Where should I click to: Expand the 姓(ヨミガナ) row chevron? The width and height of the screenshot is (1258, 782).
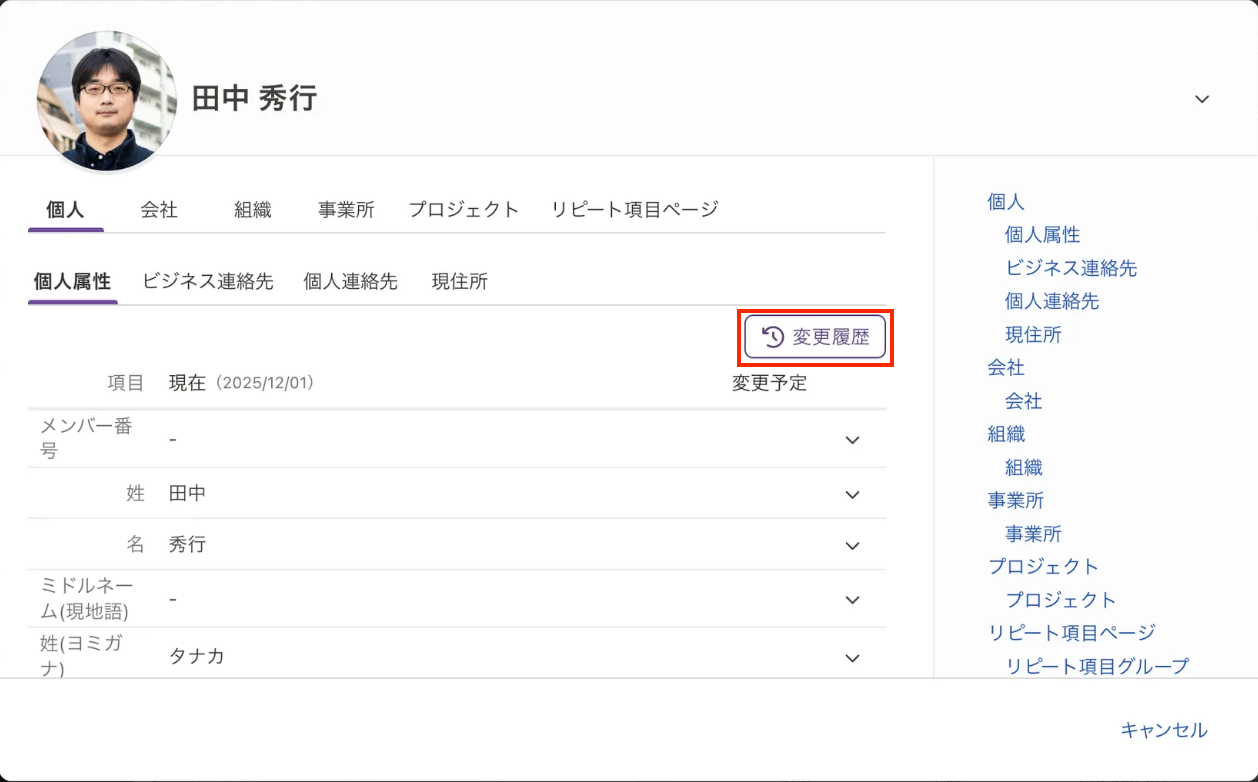(x=852, y=658)
